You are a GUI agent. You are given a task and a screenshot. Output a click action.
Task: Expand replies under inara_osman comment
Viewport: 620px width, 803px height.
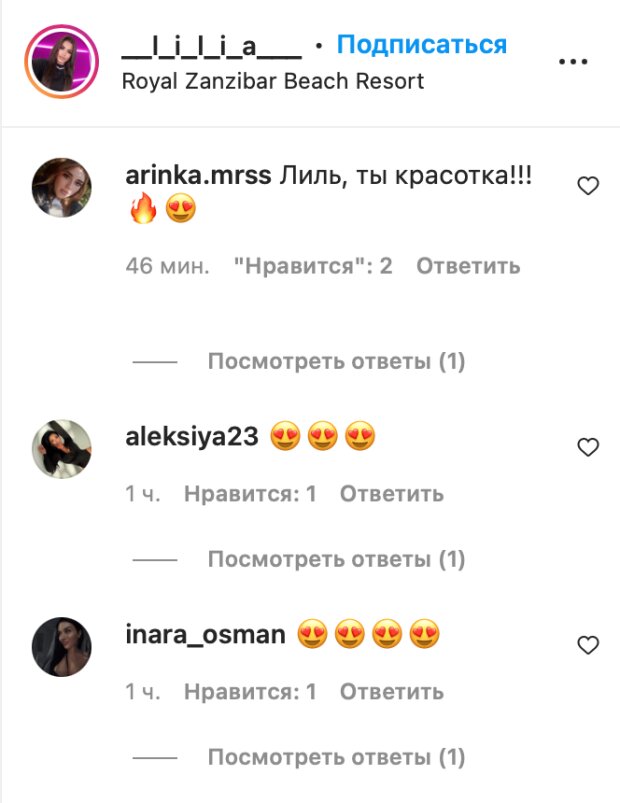336,757
